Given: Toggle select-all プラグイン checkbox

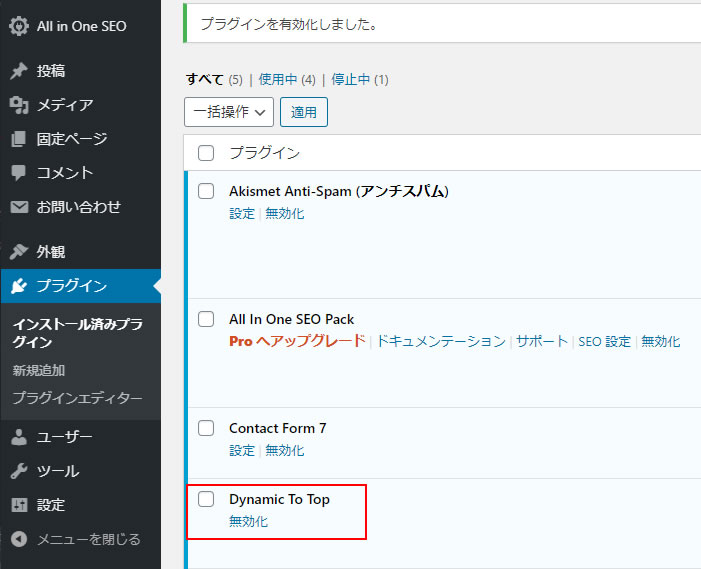Looking at the screenshot, I should point(206,153).
